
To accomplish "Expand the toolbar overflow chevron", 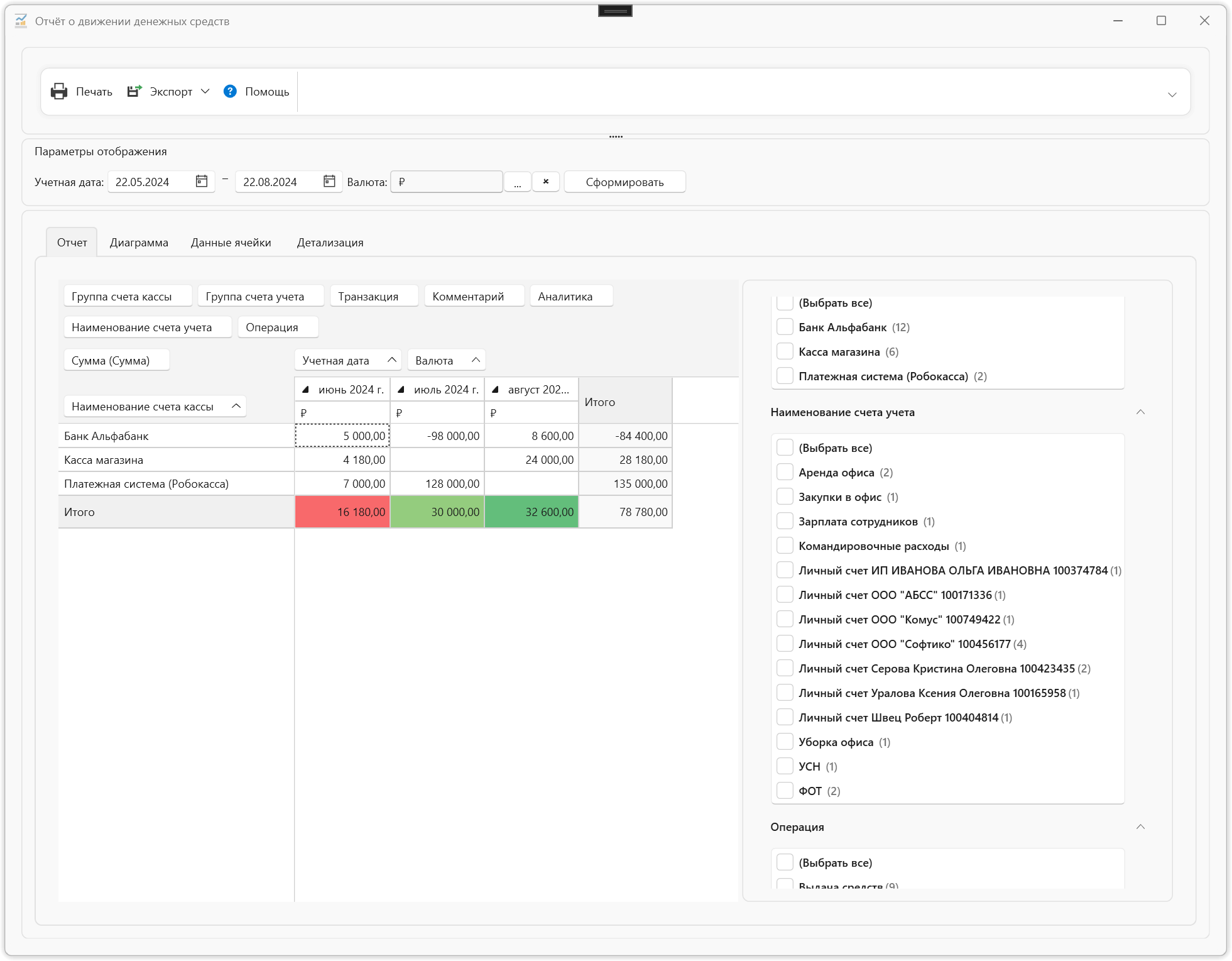I will click(x=1172, y=94).
